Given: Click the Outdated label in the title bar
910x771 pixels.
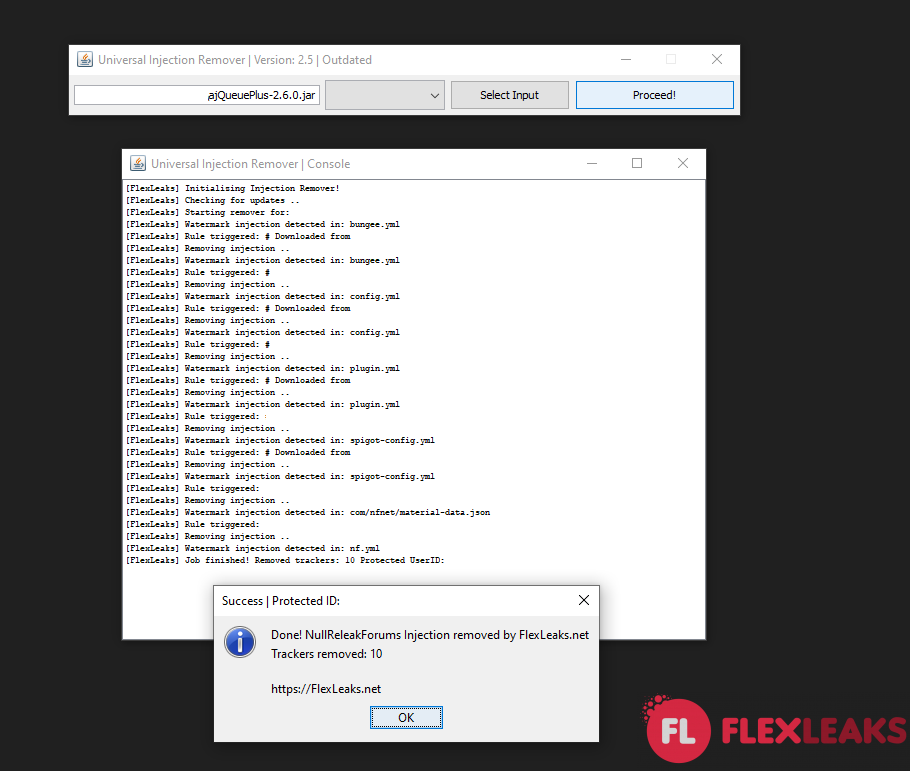Looking at the screenshot, I should tap(347, 59).
